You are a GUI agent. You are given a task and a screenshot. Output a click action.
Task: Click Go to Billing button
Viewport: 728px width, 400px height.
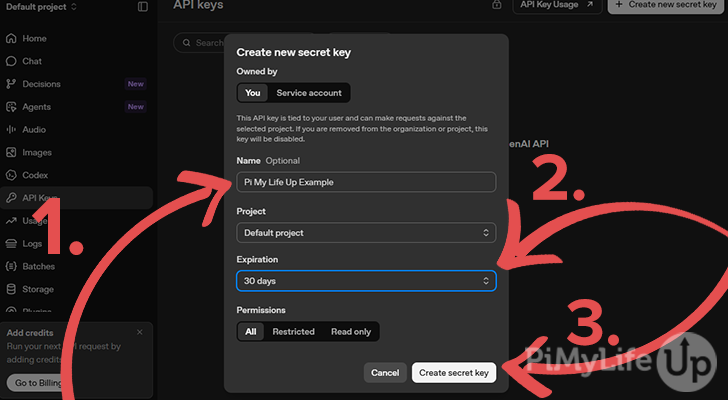click(x=36, y=383)
